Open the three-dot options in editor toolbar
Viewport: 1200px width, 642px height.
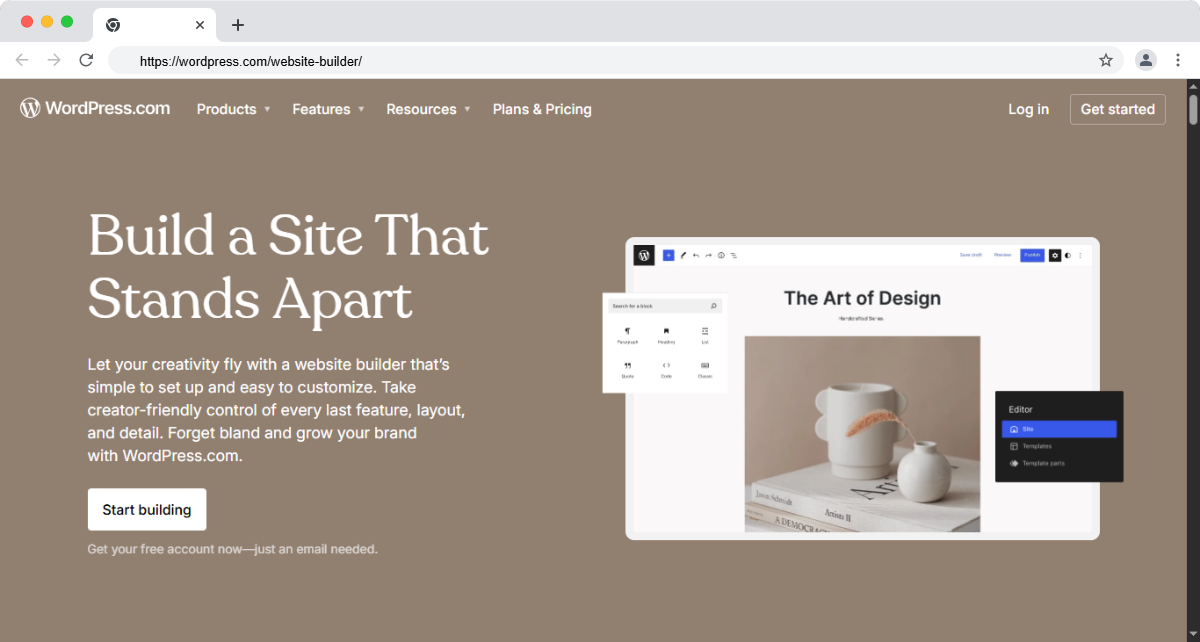pos(1080,255)
